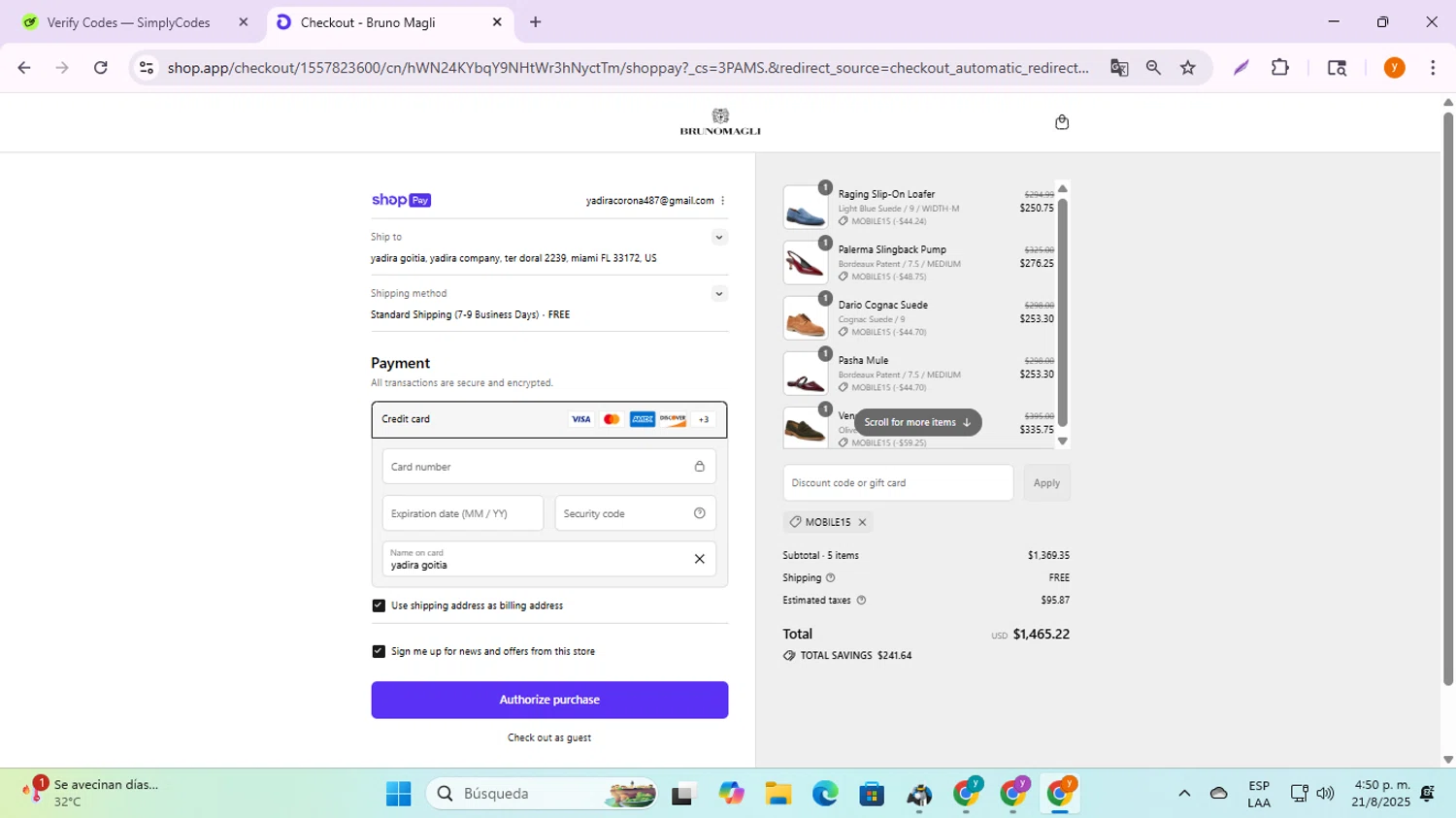Viewport: 1456px width, 818px height.
Task: Click the browser address bar URL
Action: (628, 68)
